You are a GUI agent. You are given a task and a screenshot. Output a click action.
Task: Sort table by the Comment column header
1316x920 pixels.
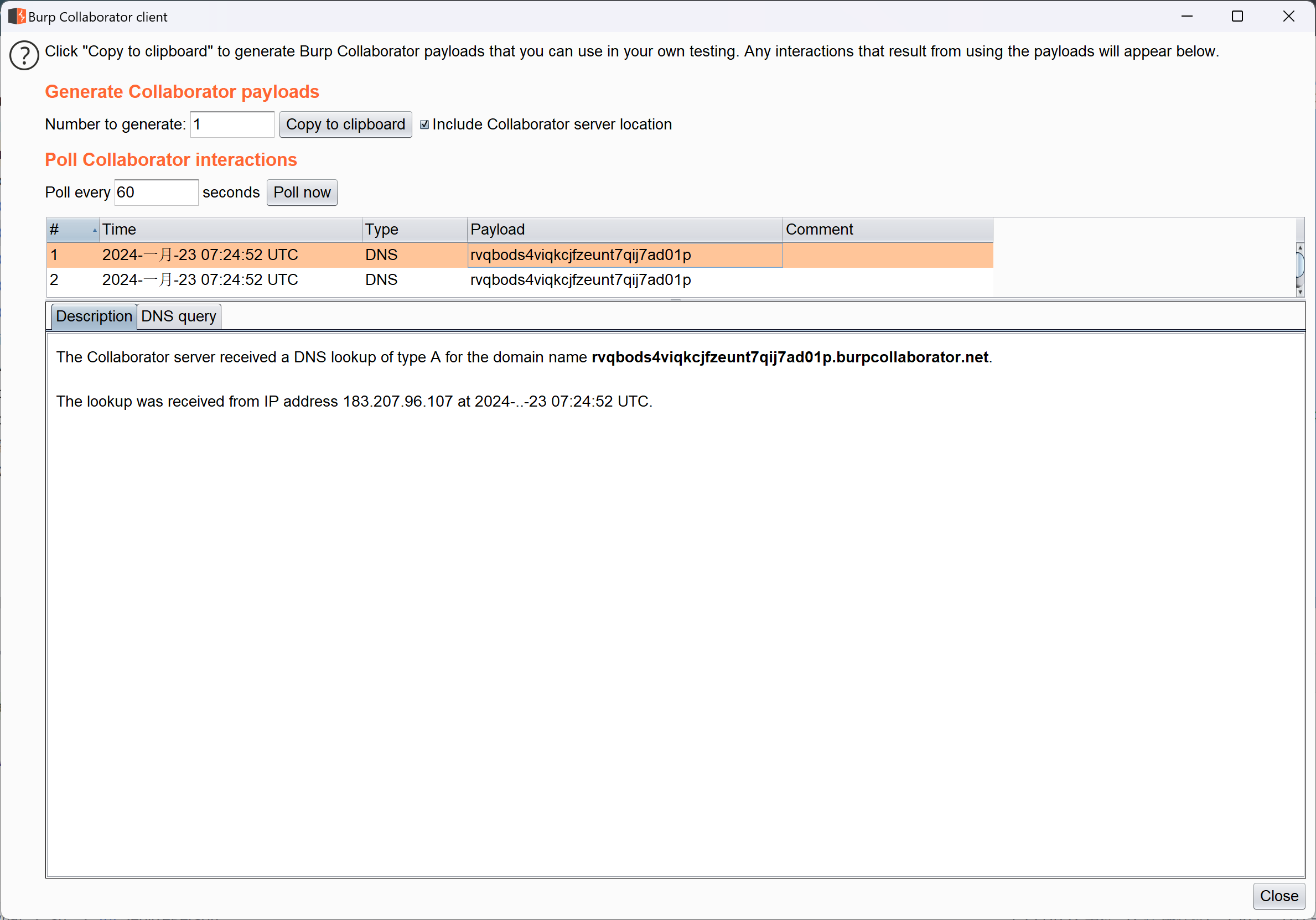click(x=887, y=229)
